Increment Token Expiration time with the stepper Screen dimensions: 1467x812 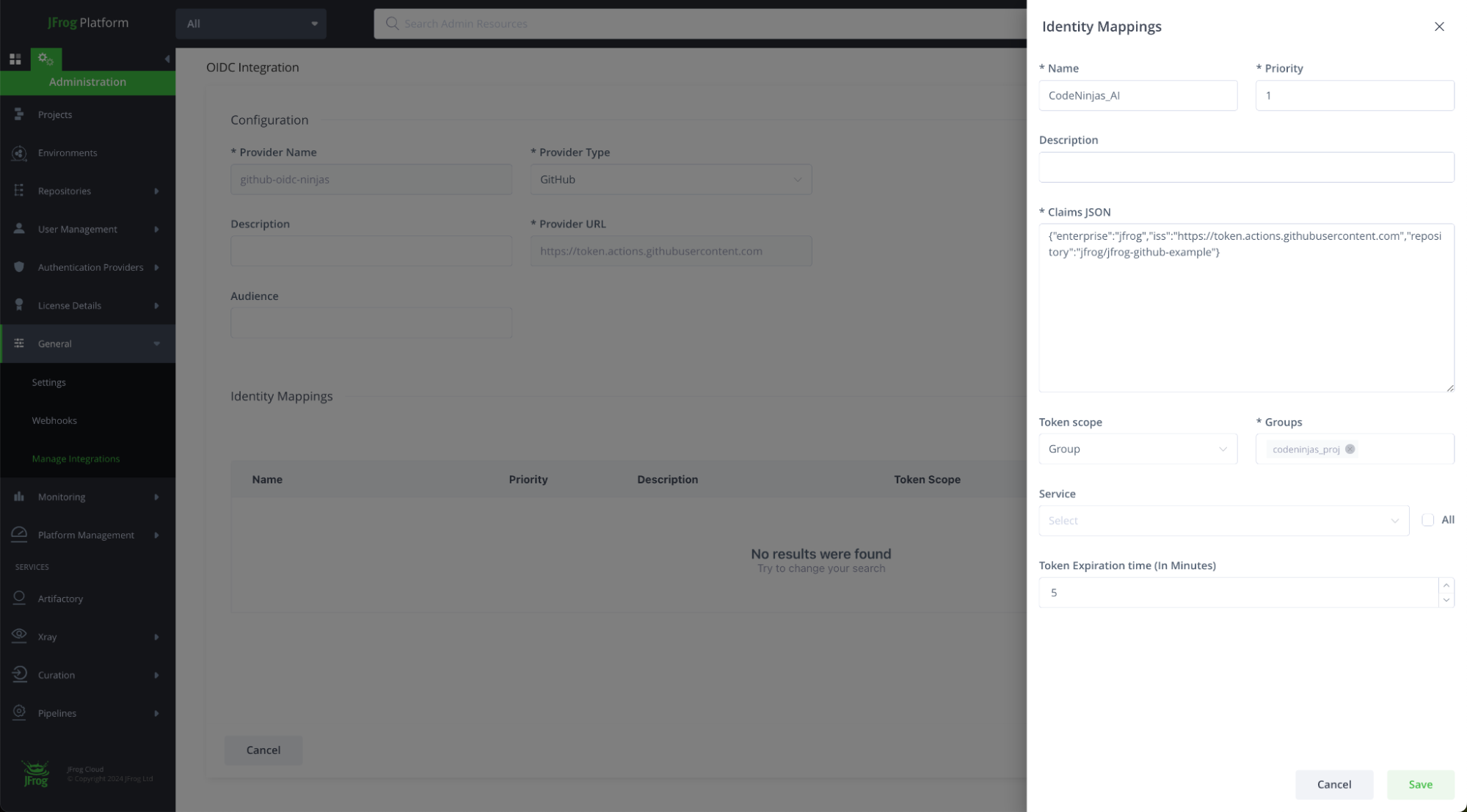[1445, 586]
